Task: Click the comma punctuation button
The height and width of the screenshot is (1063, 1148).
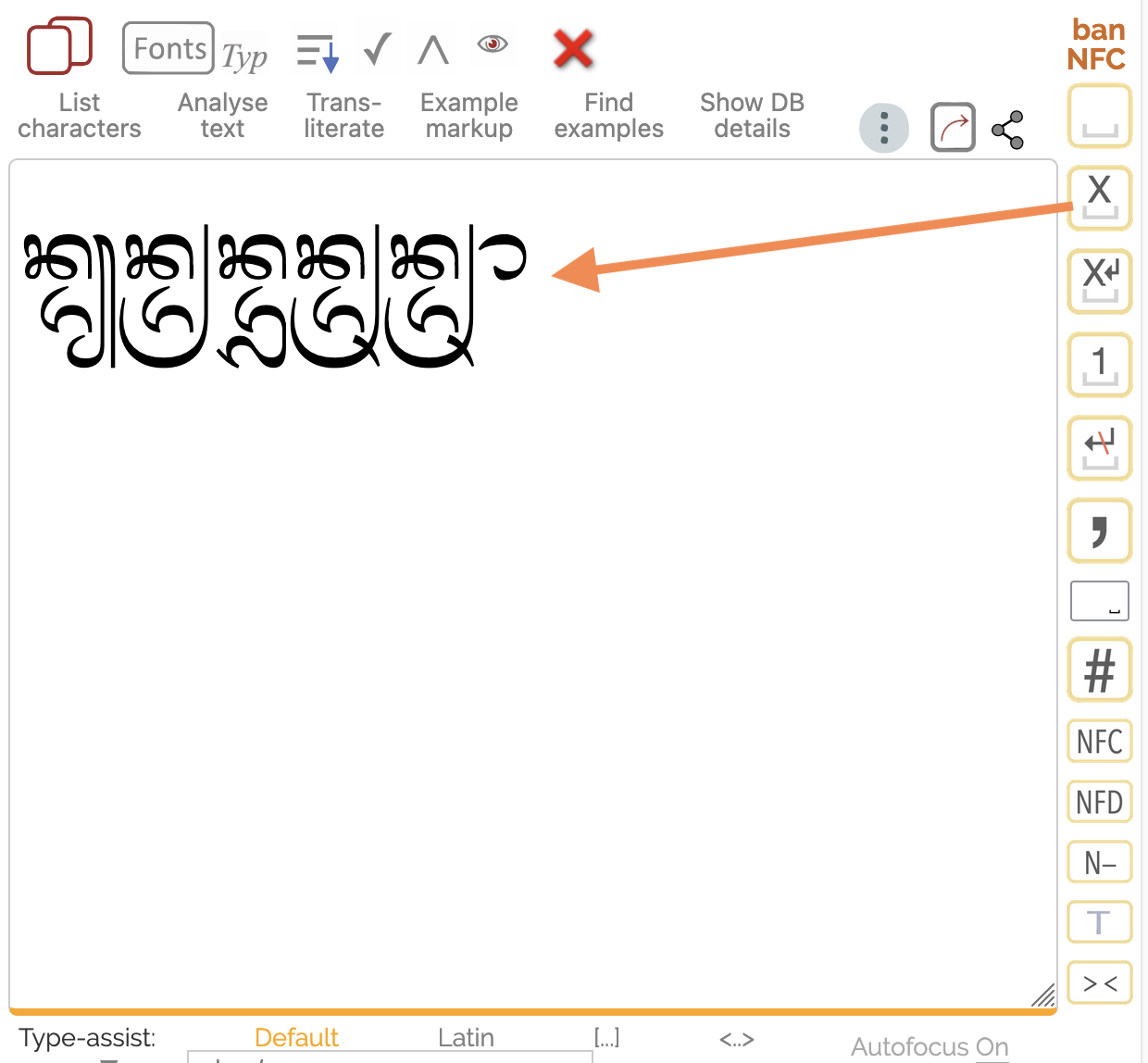Action: [x=1100, y=531]
